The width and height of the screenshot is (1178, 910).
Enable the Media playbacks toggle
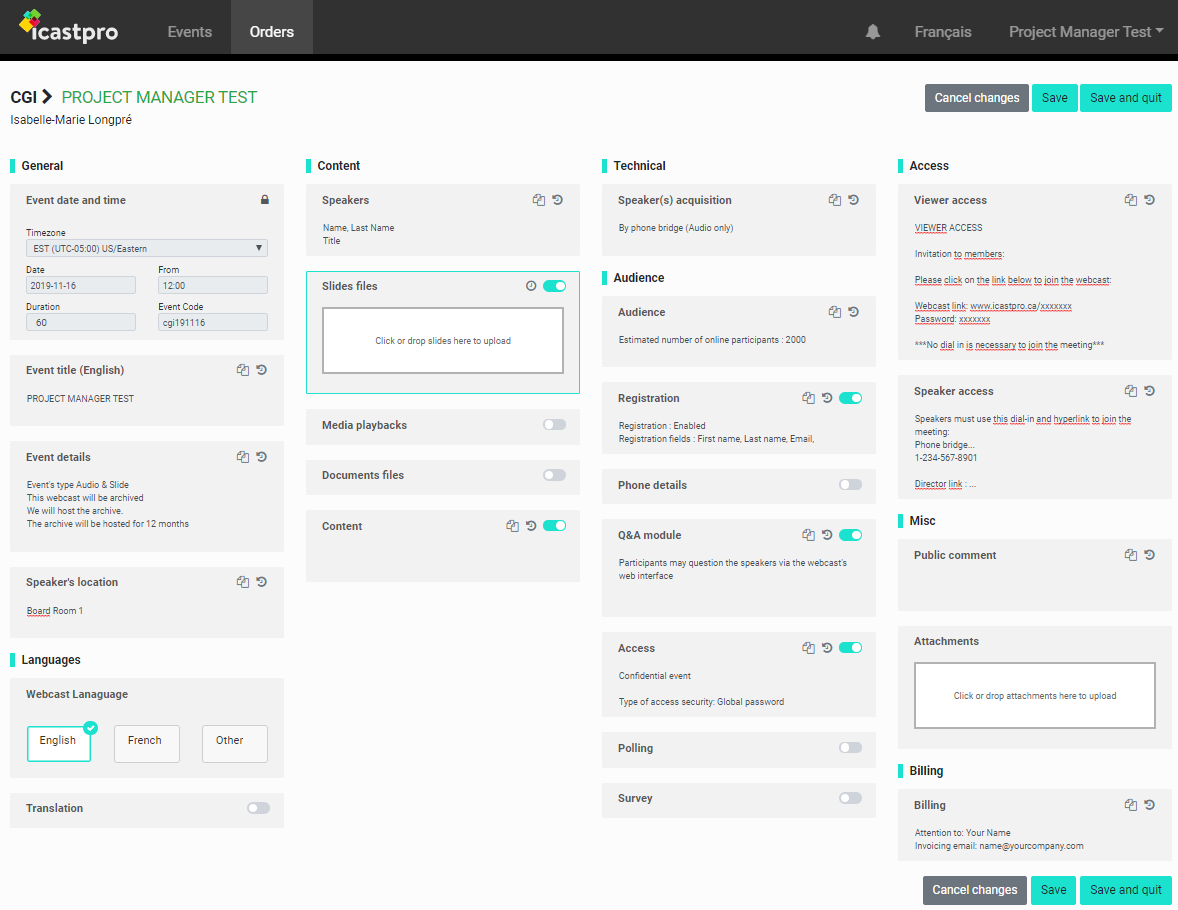pyautogui.click(x=554, y=425)
